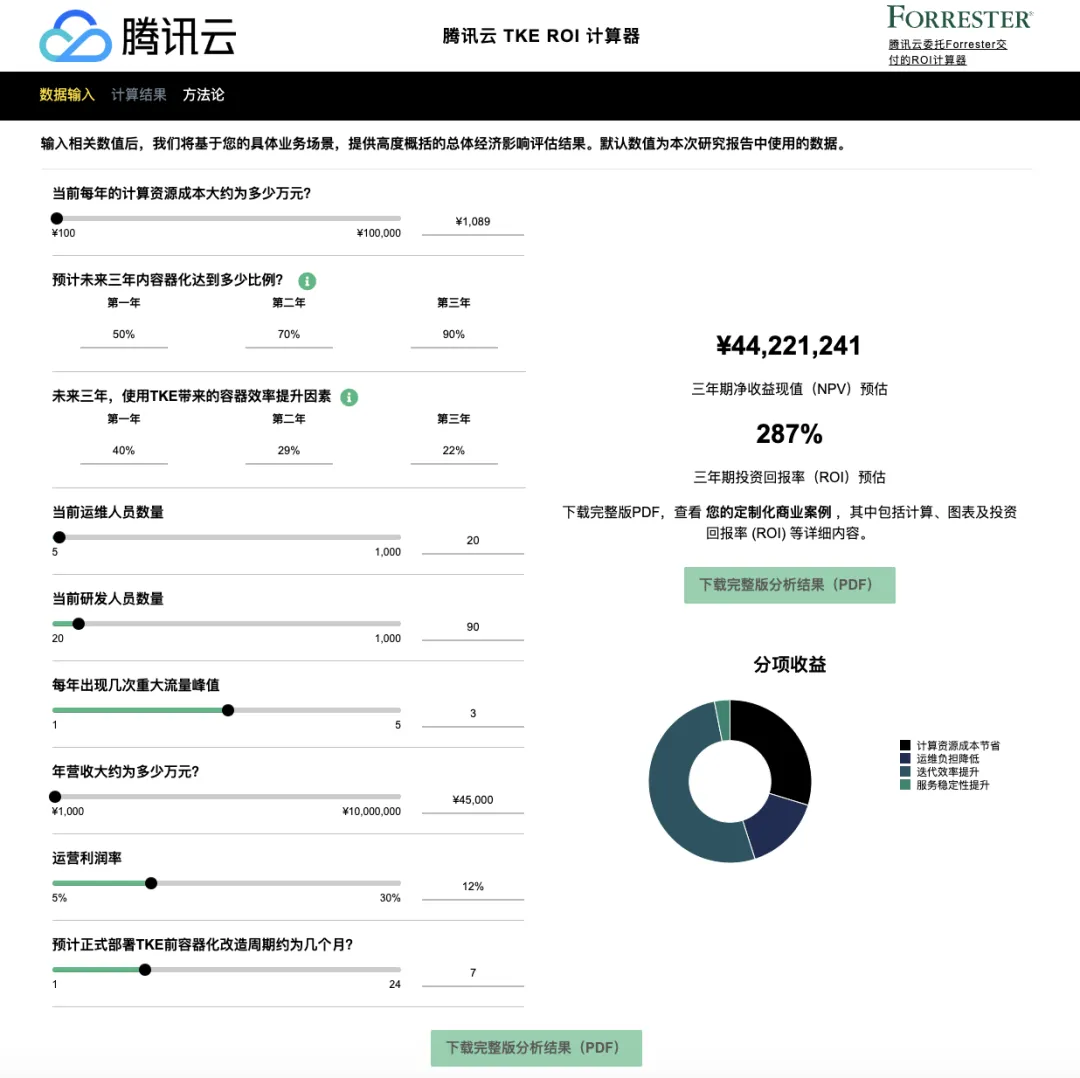Image resolution: width=1080 pixels, height=1078 pixels.
Task: Select the 当前运维人员数量 slider knob
Action: coord(59,537)
